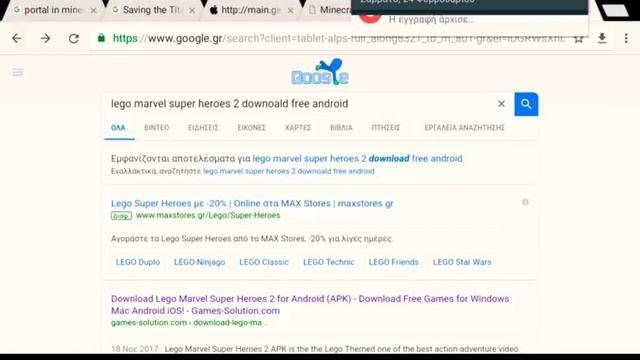Click the browser address bar URL
The height and width of the screenshot is (360, 640).
(x=339, y=38)
